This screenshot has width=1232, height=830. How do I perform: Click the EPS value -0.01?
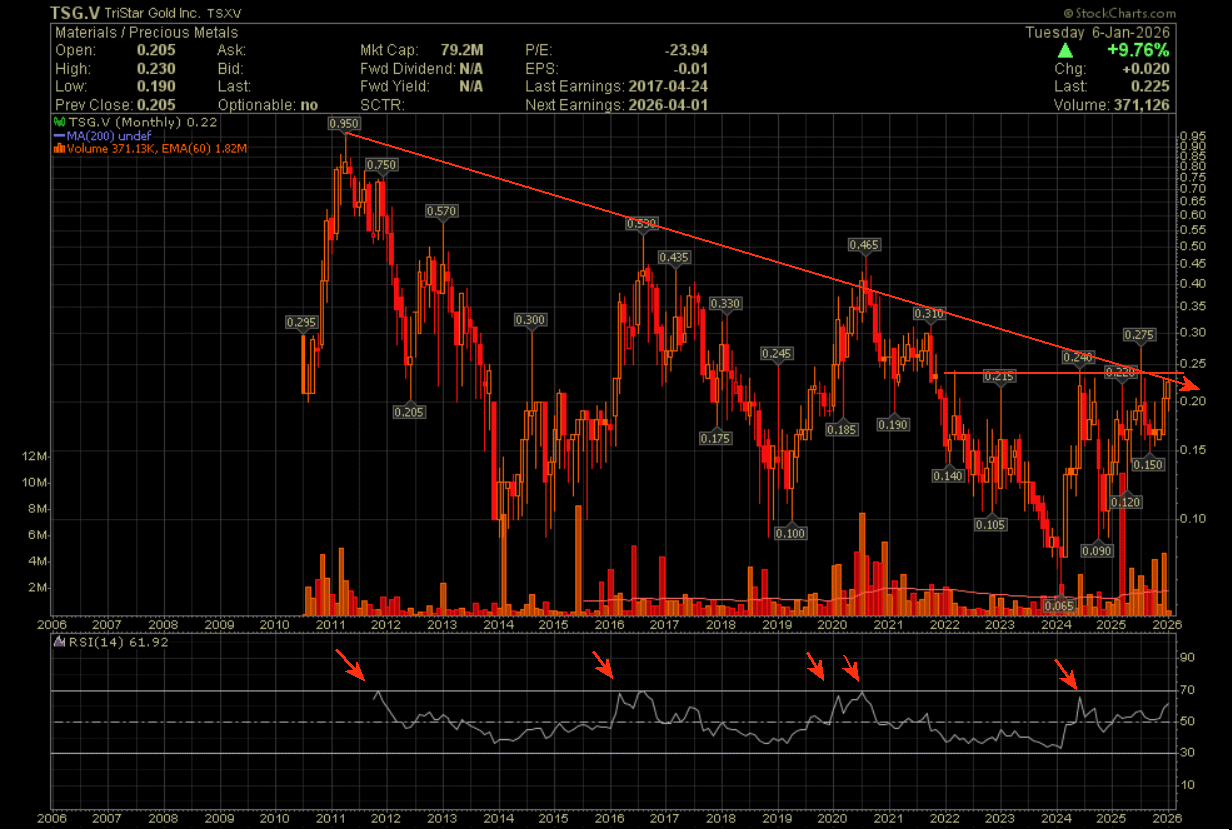(x=691, y=69)
